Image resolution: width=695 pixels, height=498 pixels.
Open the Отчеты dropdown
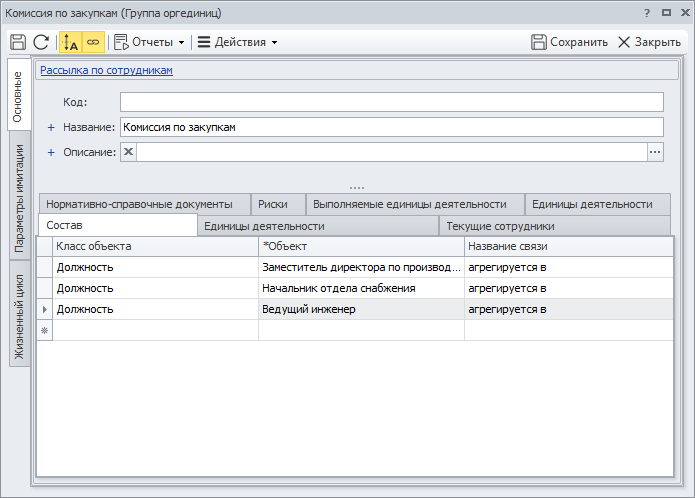pos(149,42)
